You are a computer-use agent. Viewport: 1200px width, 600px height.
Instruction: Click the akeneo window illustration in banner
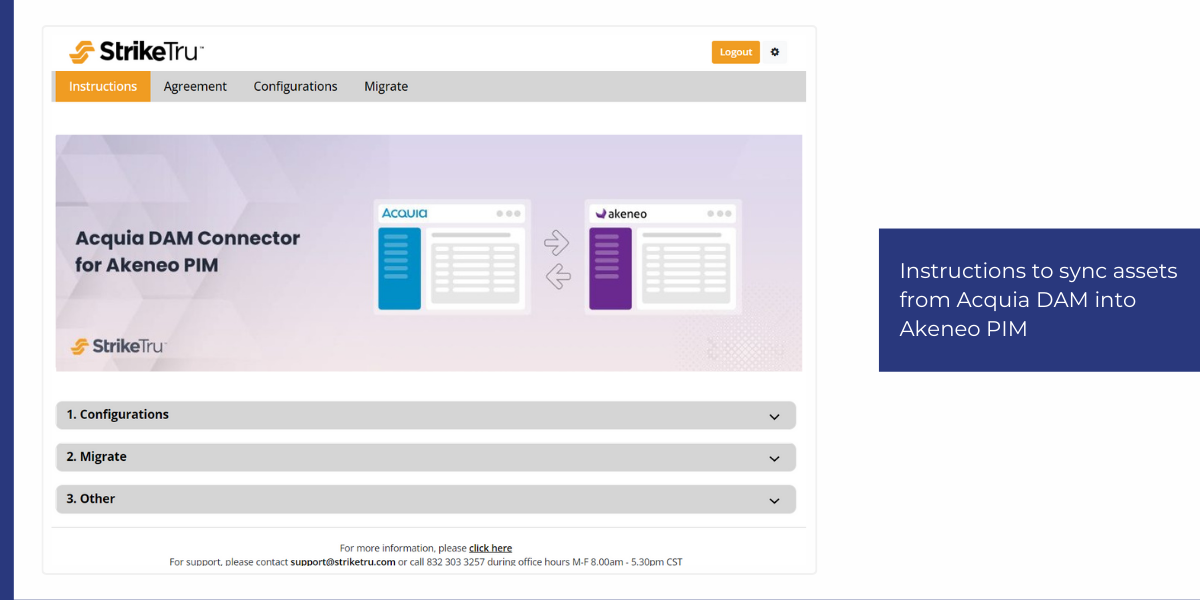tap(663, 256)
